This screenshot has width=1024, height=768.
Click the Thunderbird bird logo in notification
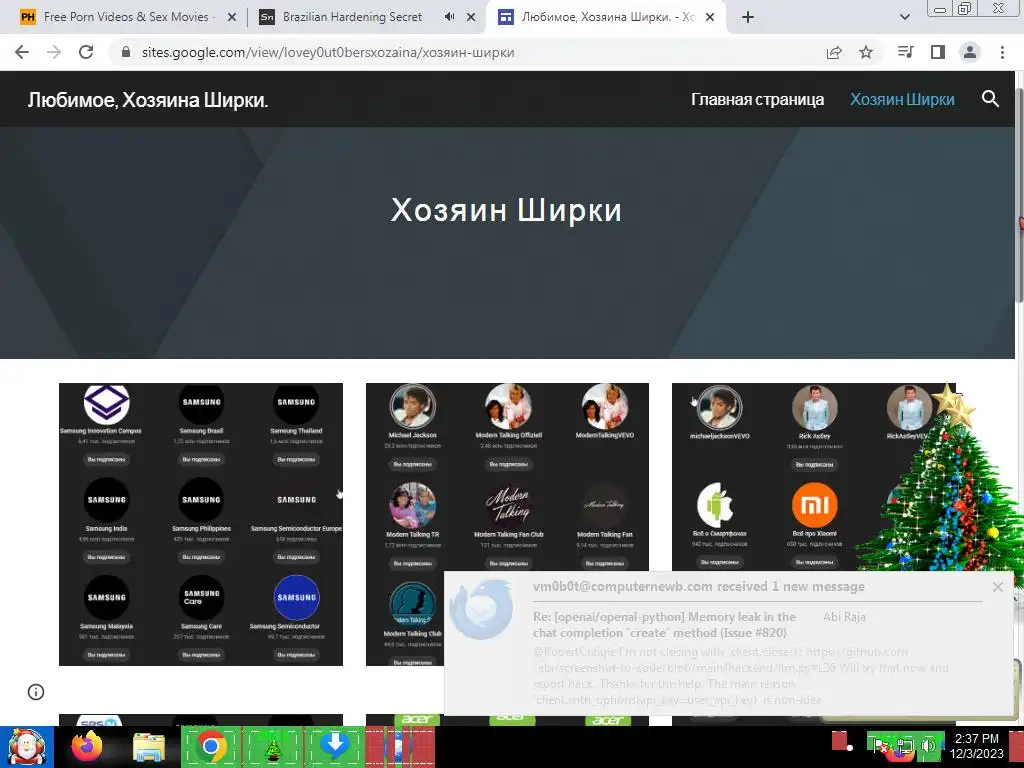tap(482, 609)
